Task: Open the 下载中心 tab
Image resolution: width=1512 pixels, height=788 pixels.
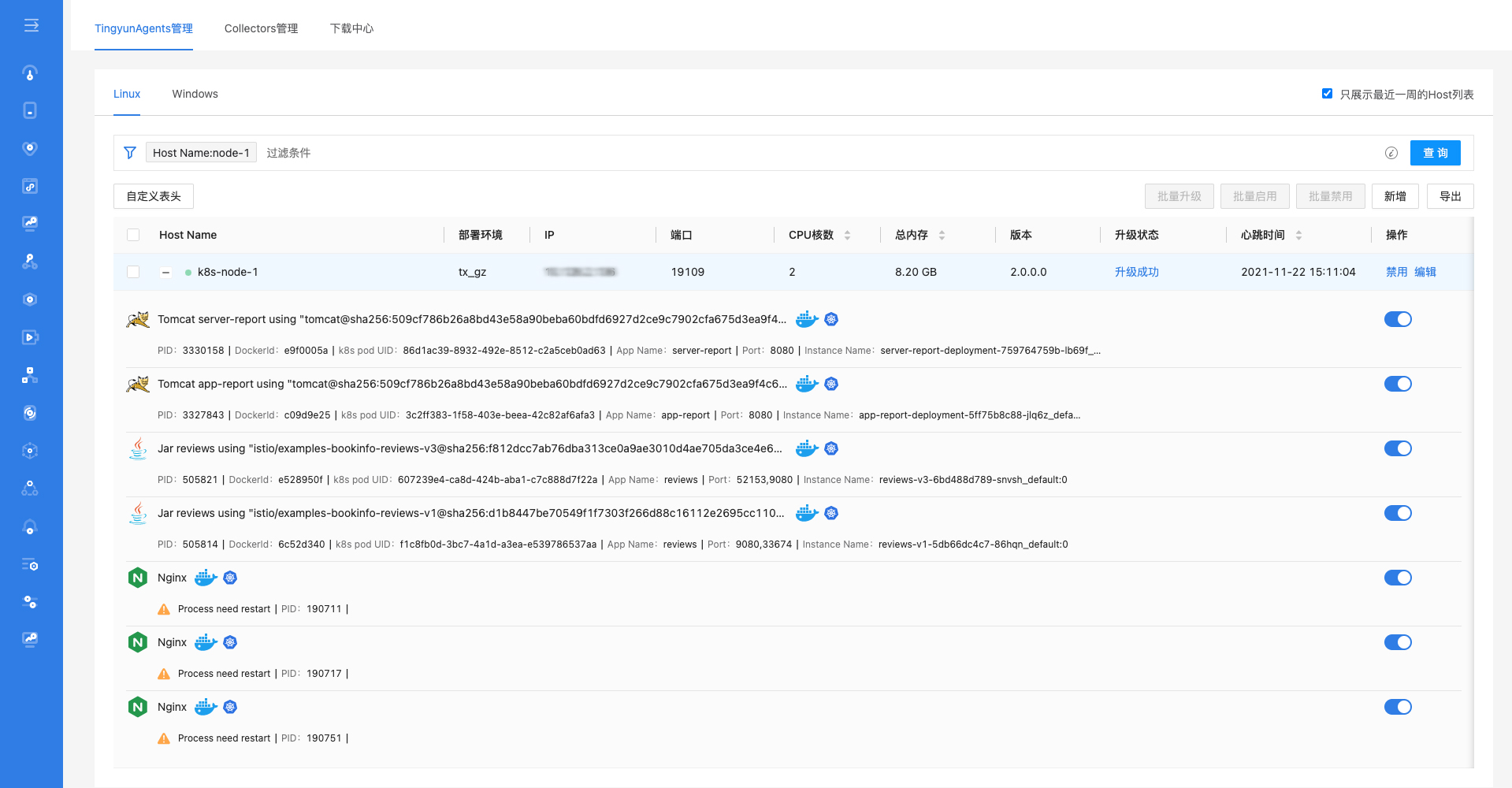Action: pyautogui.click(x=351, y=28)
